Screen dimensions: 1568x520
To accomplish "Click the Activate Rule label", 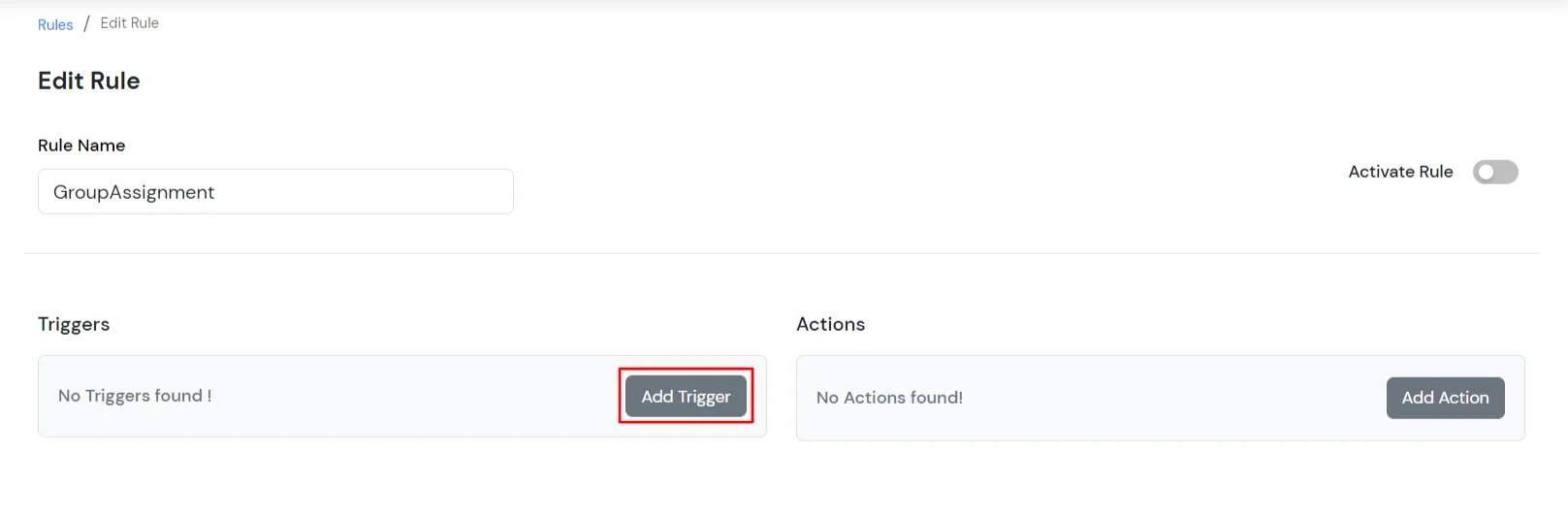I will [x=1400, y=172].
